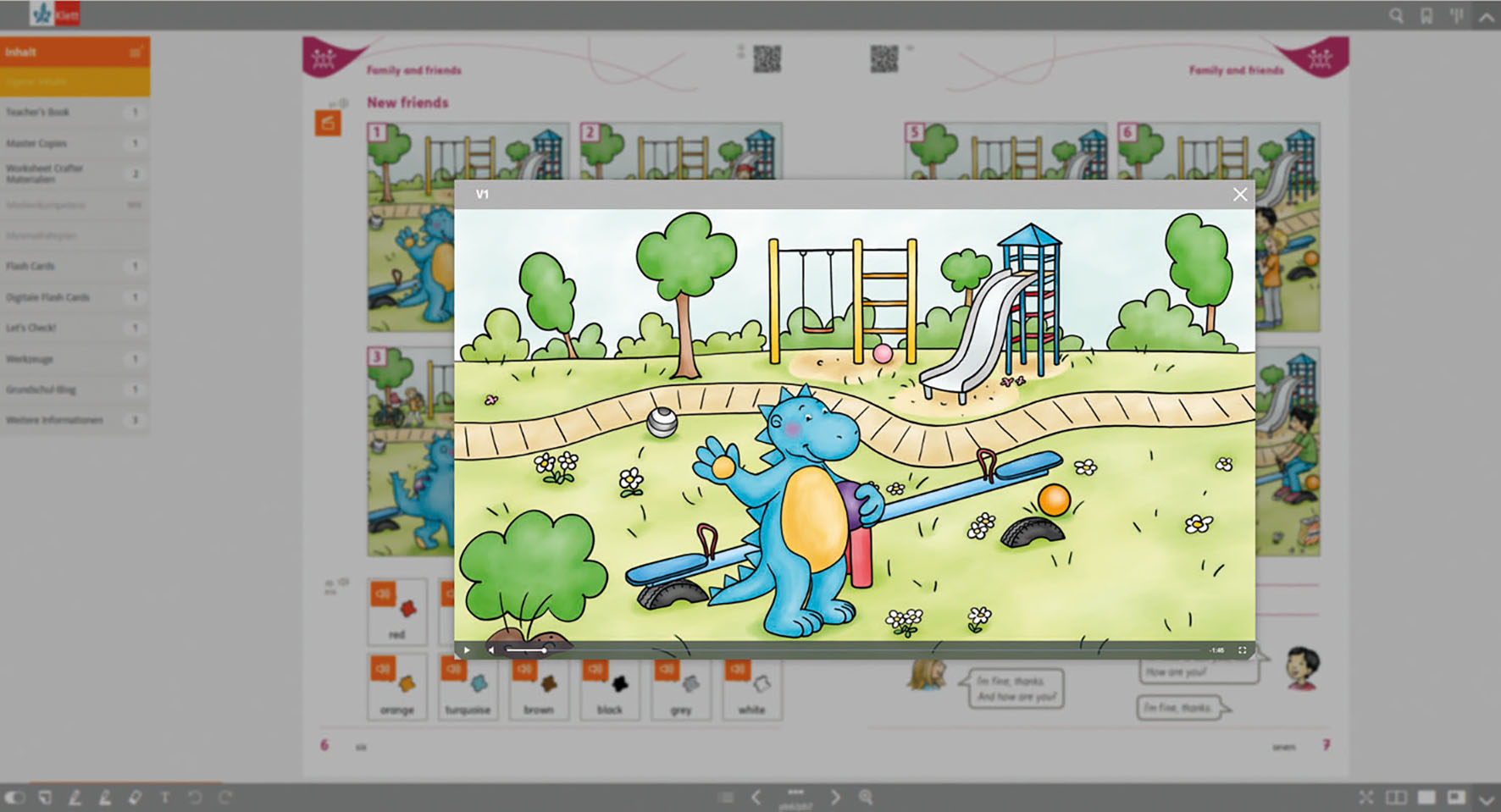This screenshot has width=1501, height=812.
Task: Open picture 2 thumbnail on the book page
Action: (x=681, y=151)
